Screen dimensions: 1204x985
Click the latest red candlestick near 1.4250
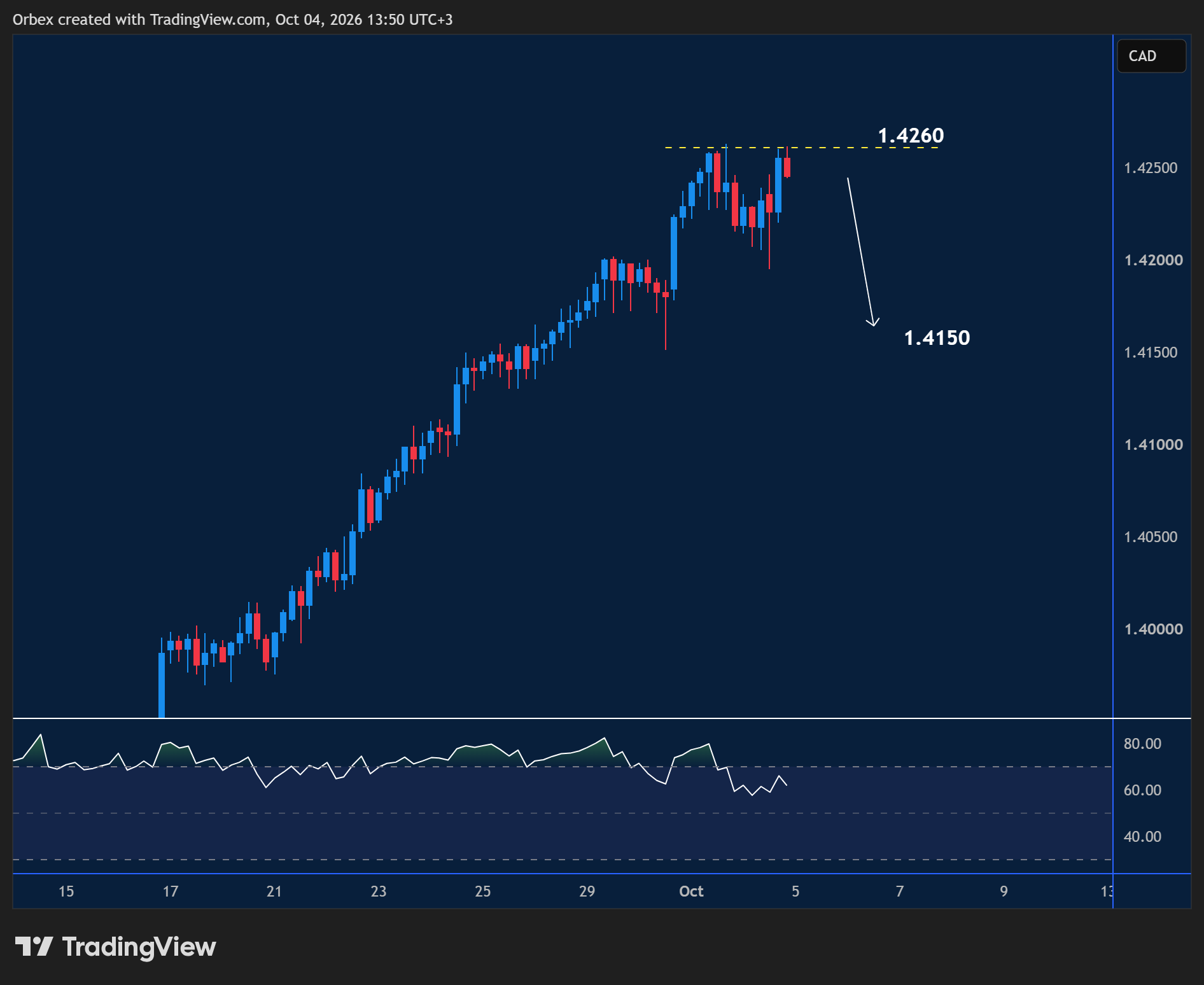[x=787, y=167]
